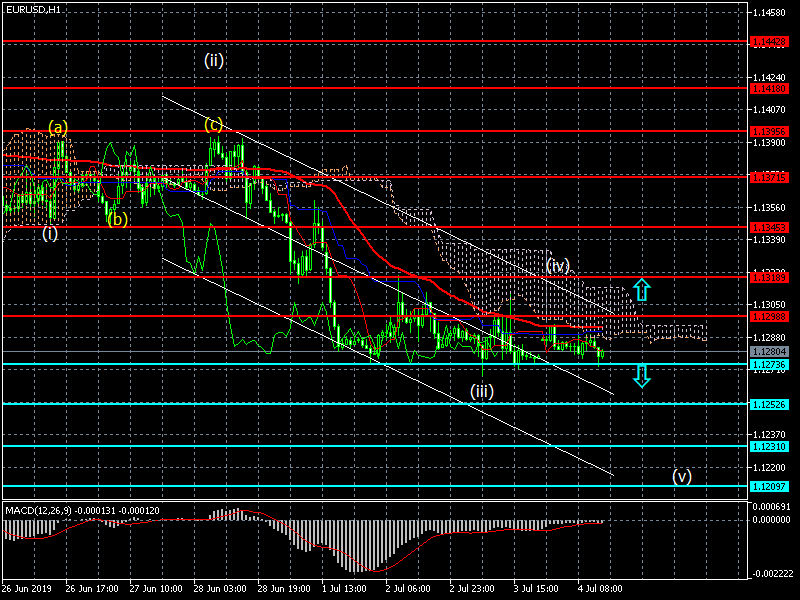Click the 2 Jul 23:00 time label
Viewport: 800px width, 600px height.
472,589
